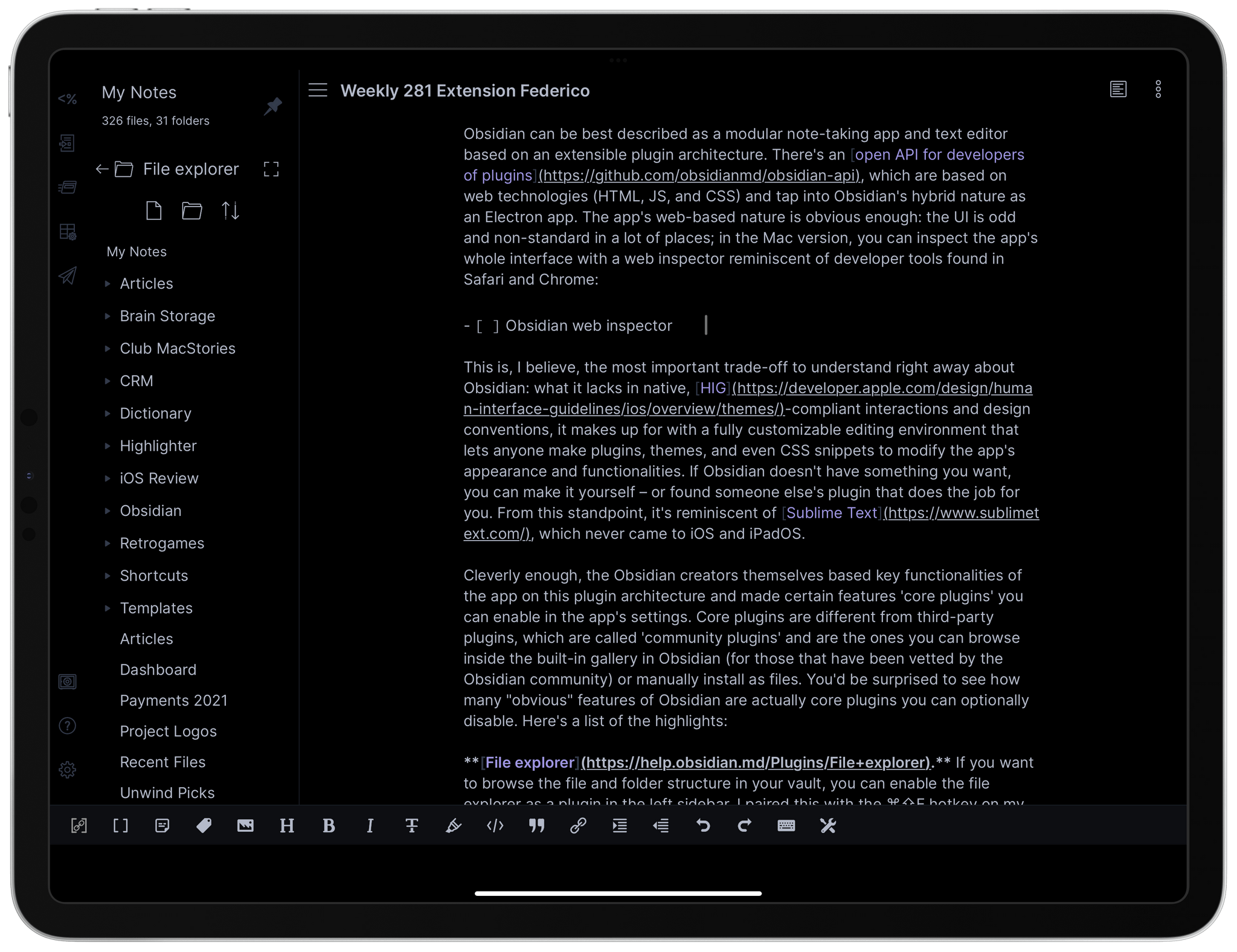The width and height of the screenshot is (1237, 952).
Task: Toggle left sidebar with hamburger icon
Action: pos(318,91)
